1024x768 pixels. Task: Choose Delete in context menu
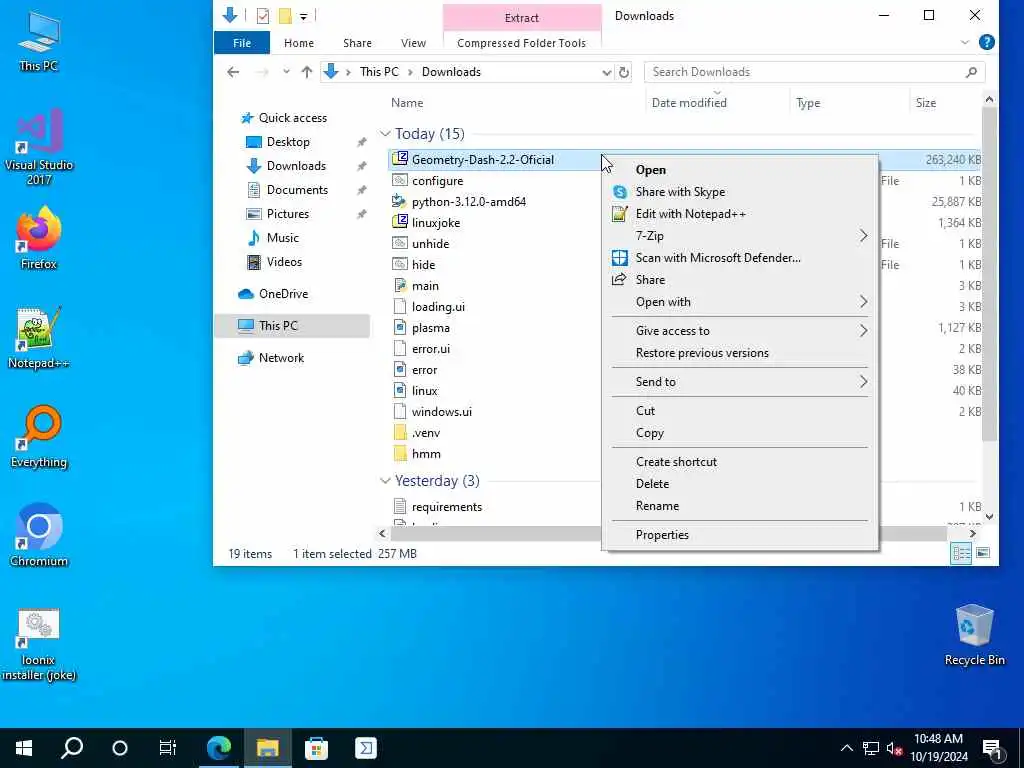[x=739, y=484]
